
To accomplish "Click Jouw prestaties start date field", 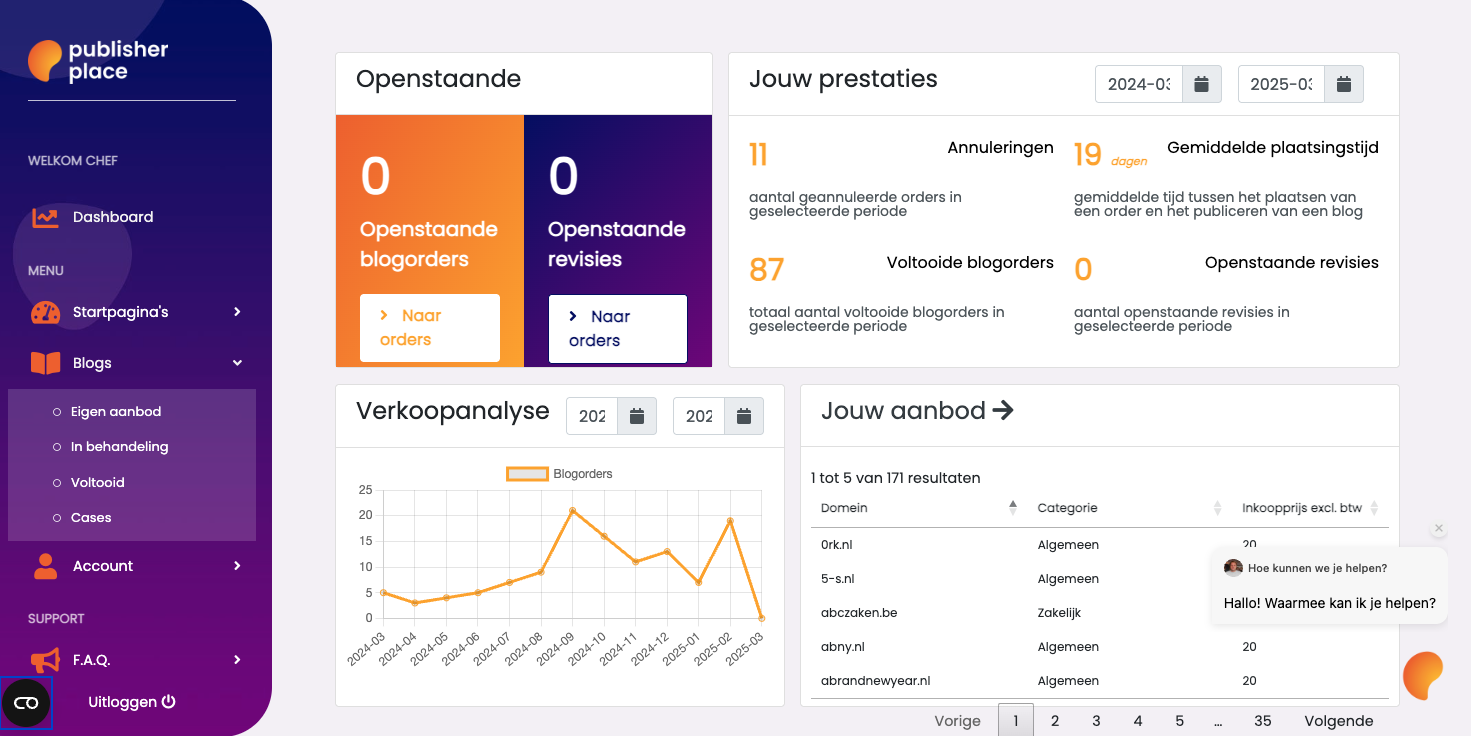I will 1139,84.
